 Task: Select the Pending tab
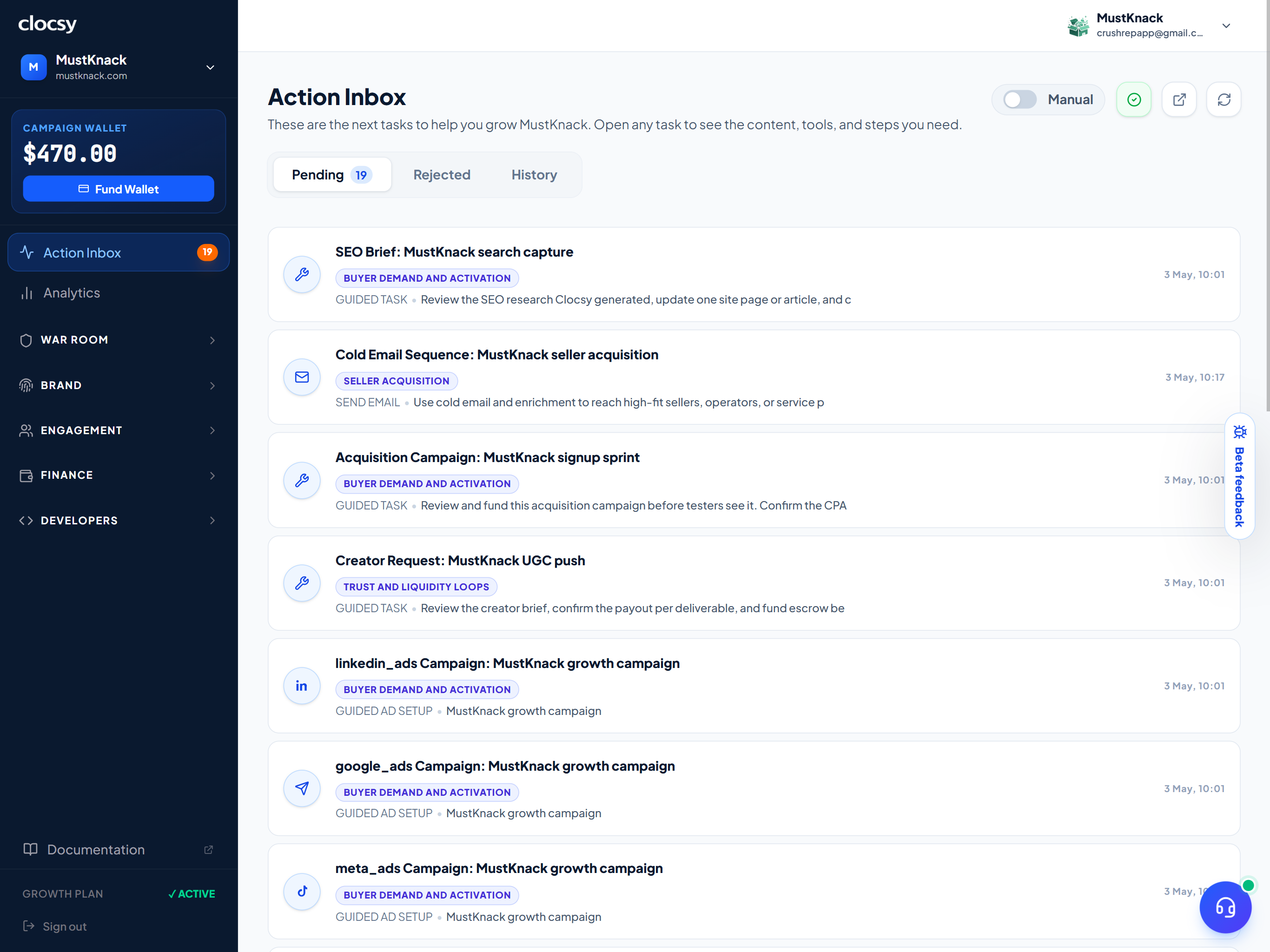332,175
